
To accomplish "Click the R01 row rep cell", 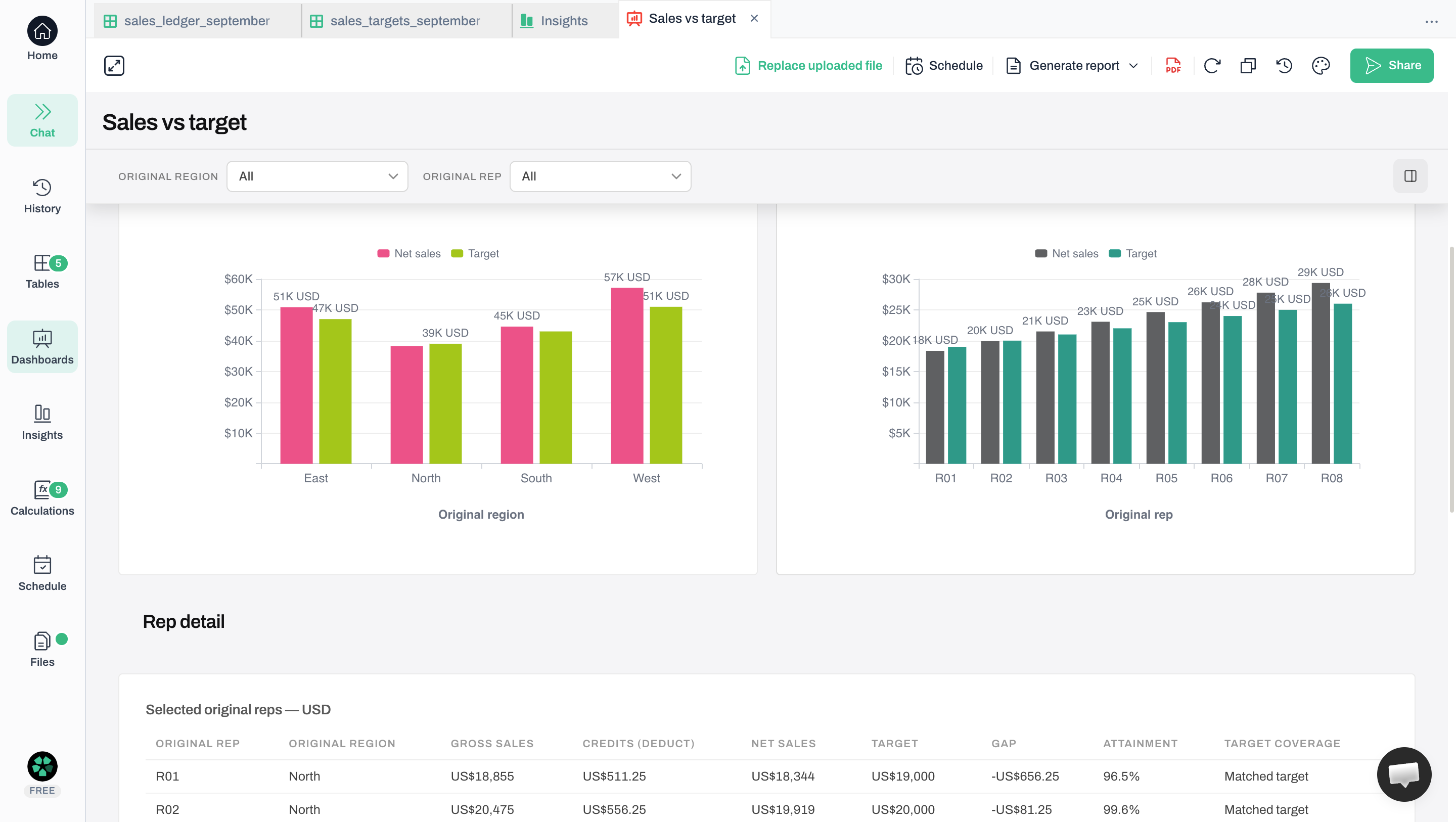I will pyautogui.click(x=167, y=777).
